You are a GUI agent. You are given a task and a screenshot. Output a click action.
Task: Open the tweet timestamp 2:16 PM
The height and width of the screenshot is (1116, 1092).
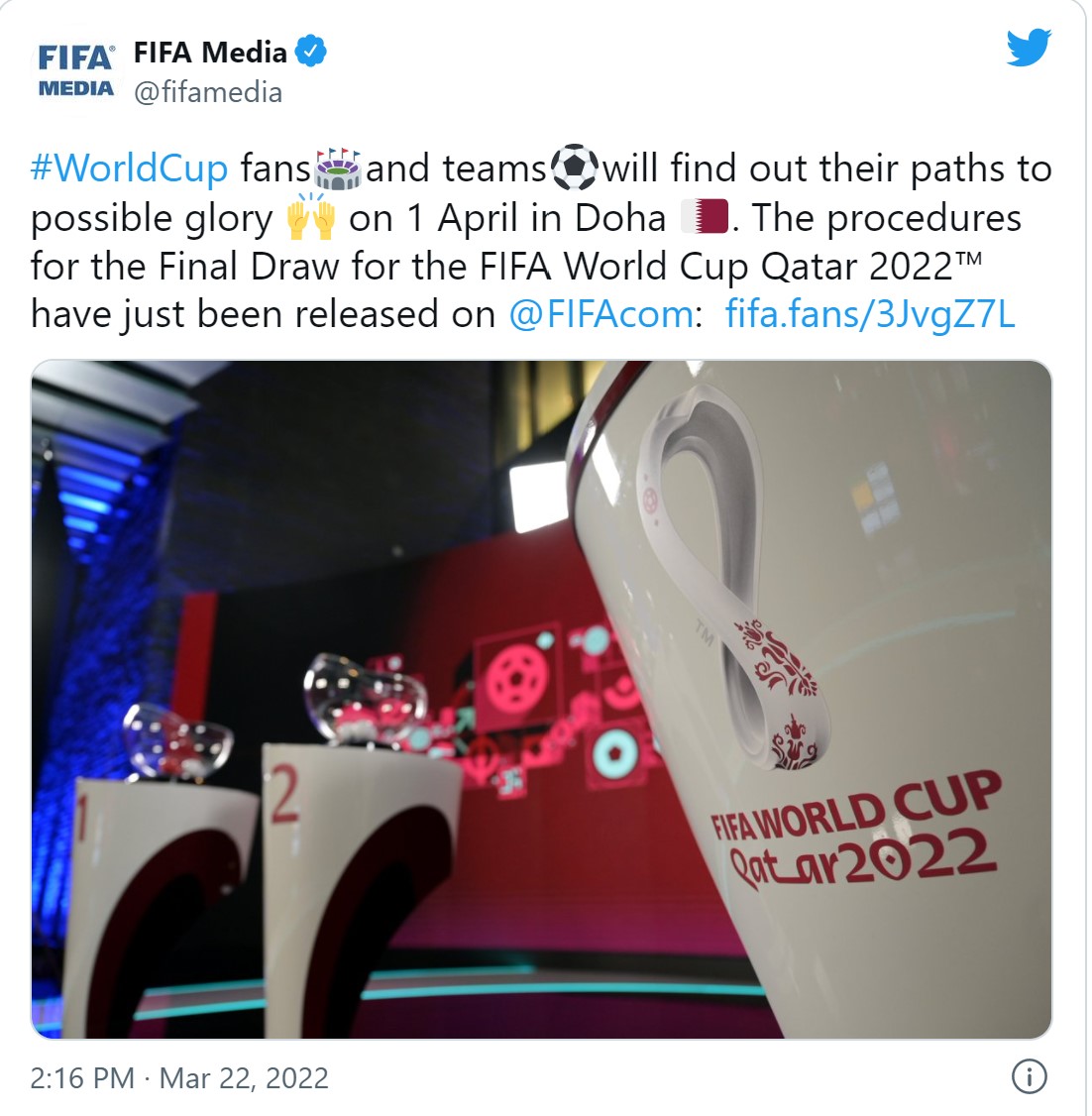pyautogui.click(x=82, y=1077)
